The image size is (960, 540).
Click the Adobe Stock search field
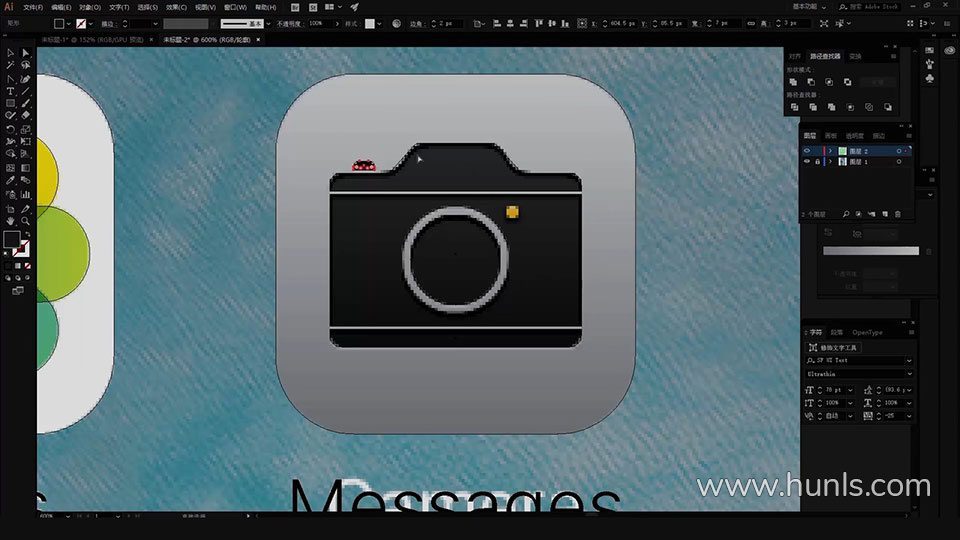872,7
